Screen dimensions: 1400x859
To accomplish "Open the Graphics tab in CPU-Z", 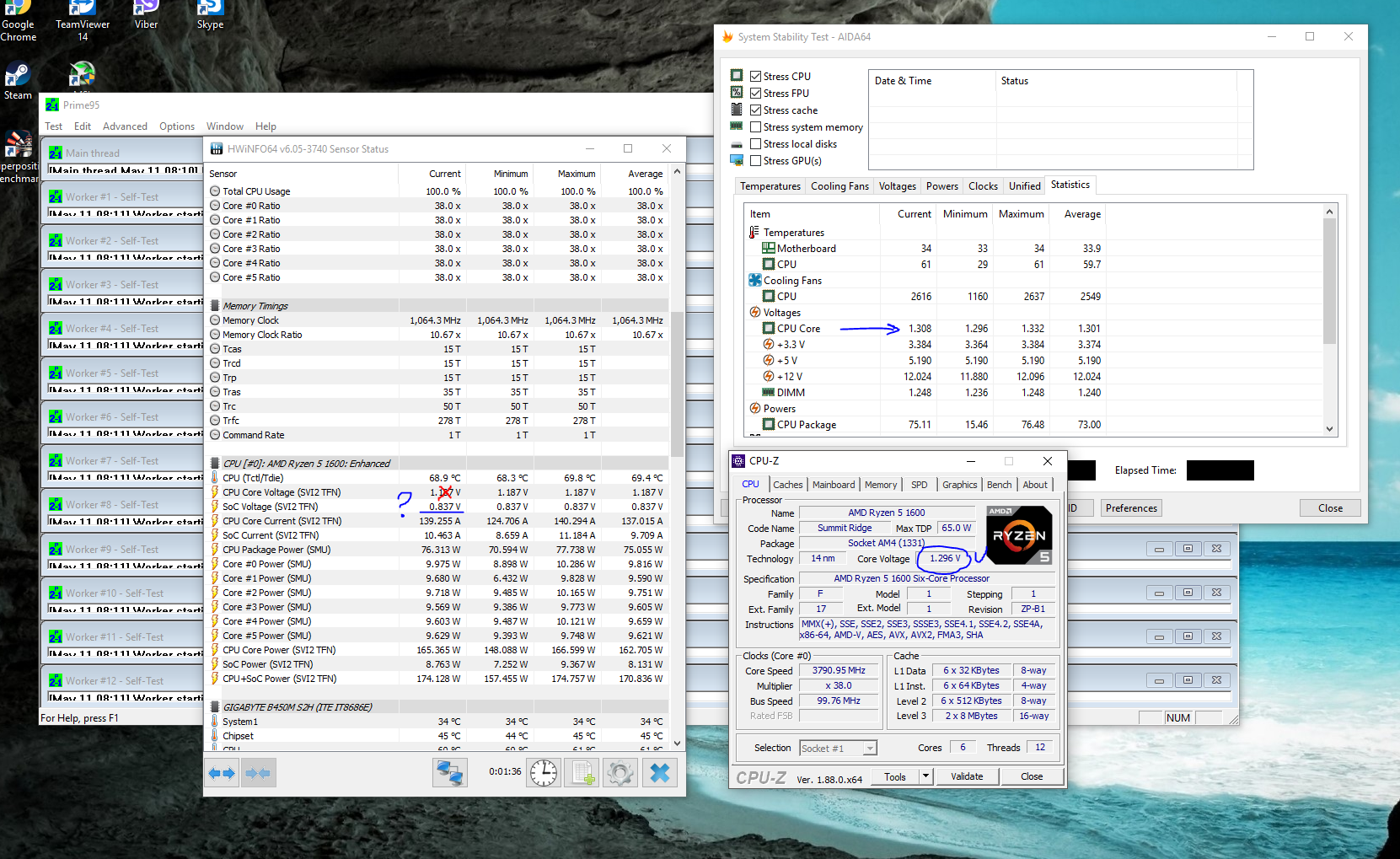I will tap(960, 485).
